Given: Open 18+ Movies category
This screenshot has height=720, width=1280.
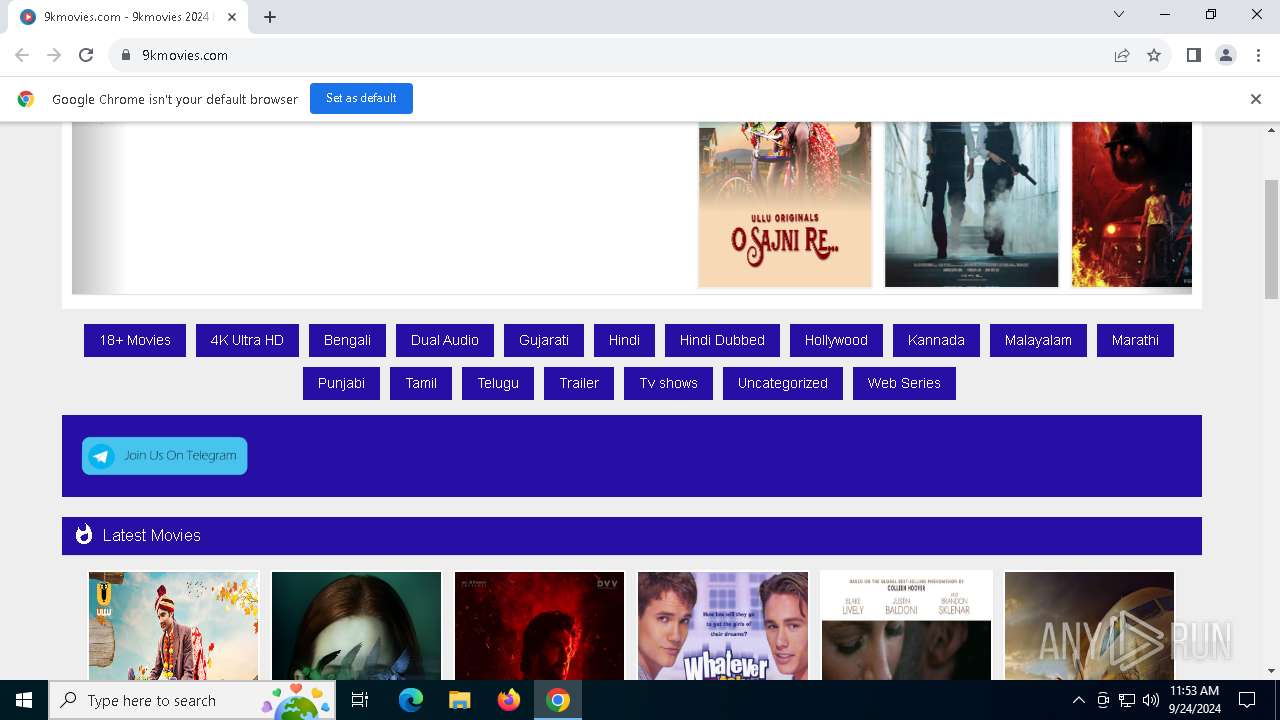Looking at the screenshot, I should [x=135, y=340].
